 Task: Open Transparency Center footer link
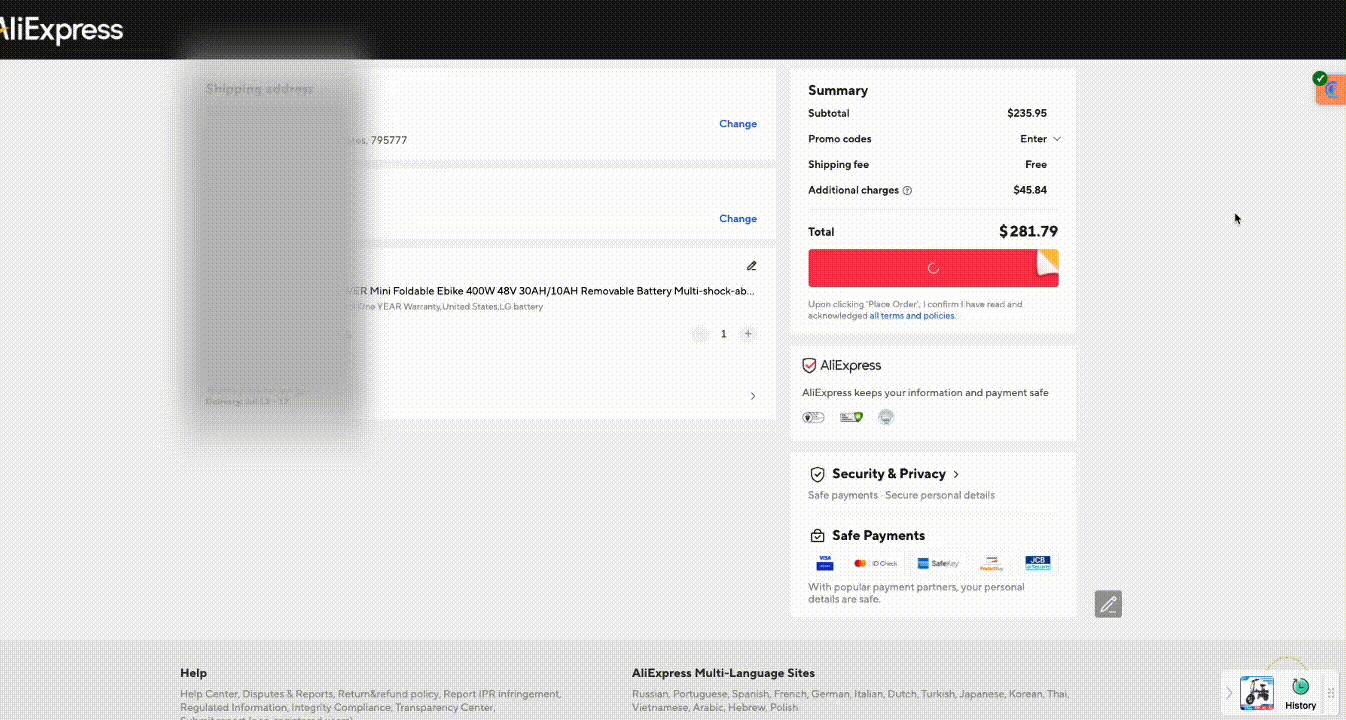pyautogui.click(x=444, y=707)
